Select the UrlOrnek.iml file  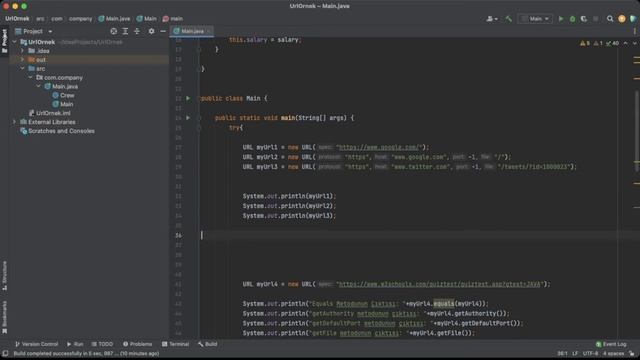(x=49, y=113)
